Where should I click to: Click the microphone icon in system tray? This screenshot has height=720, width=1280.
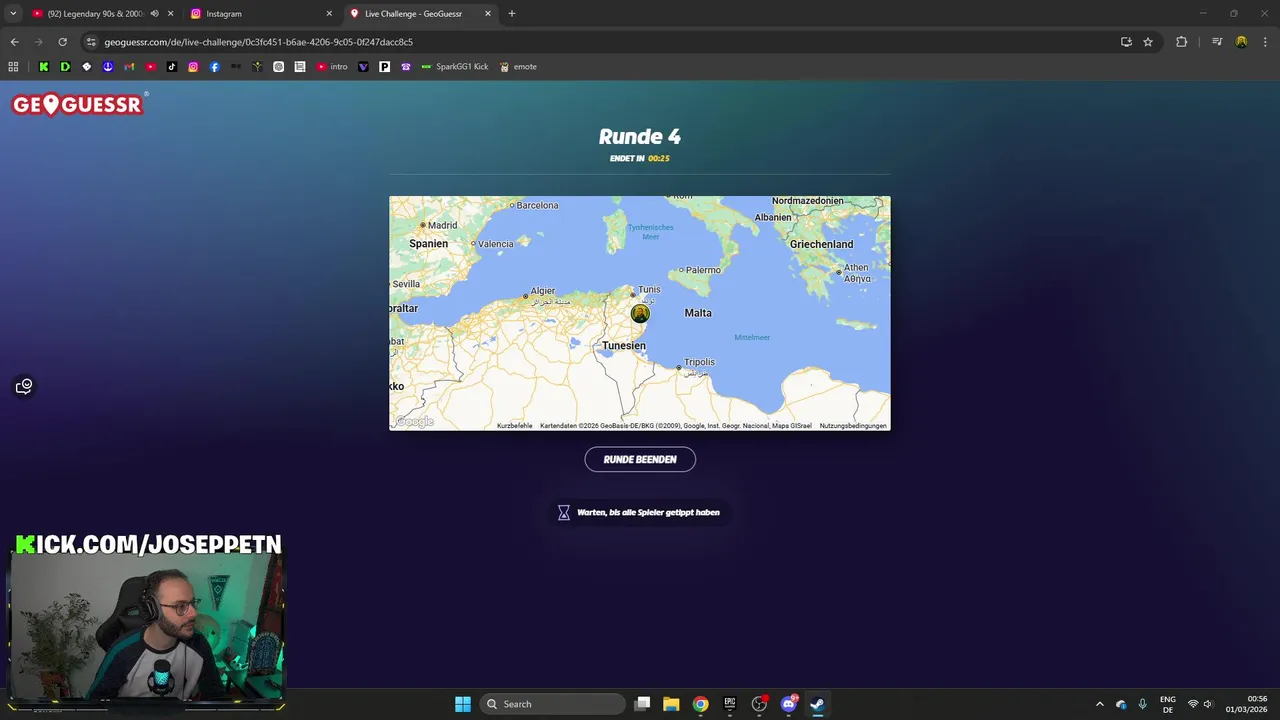pyautogui.click(x=1143, y=704)
